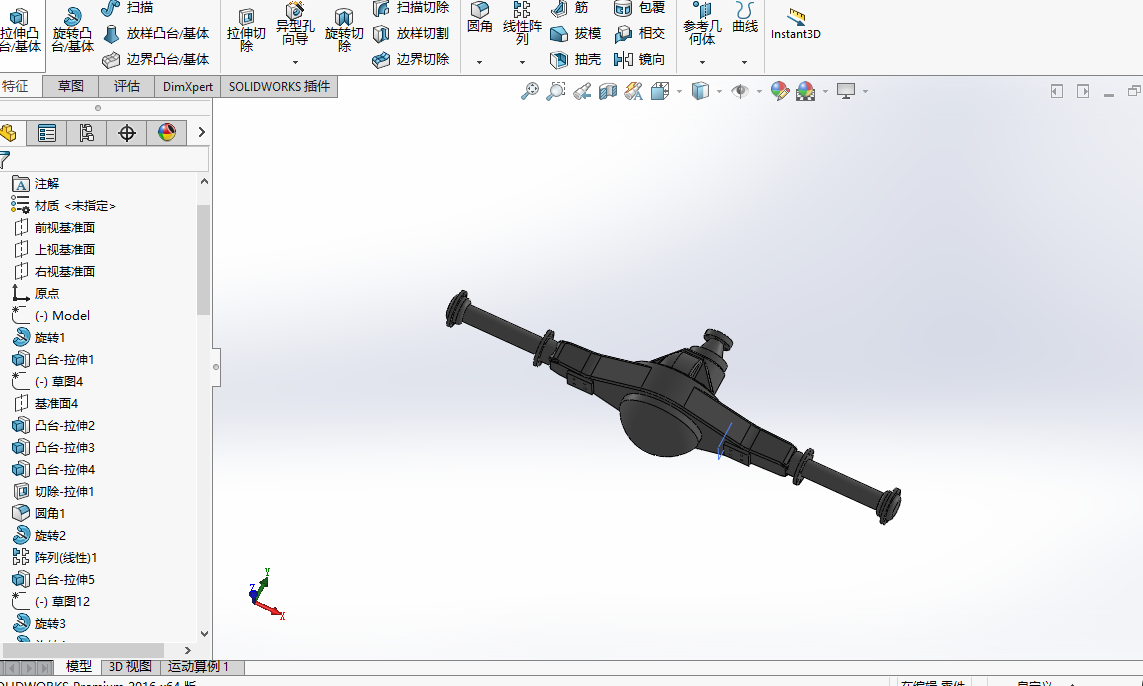
Task: Open the DimXpertManager tab
Action: 127,133
